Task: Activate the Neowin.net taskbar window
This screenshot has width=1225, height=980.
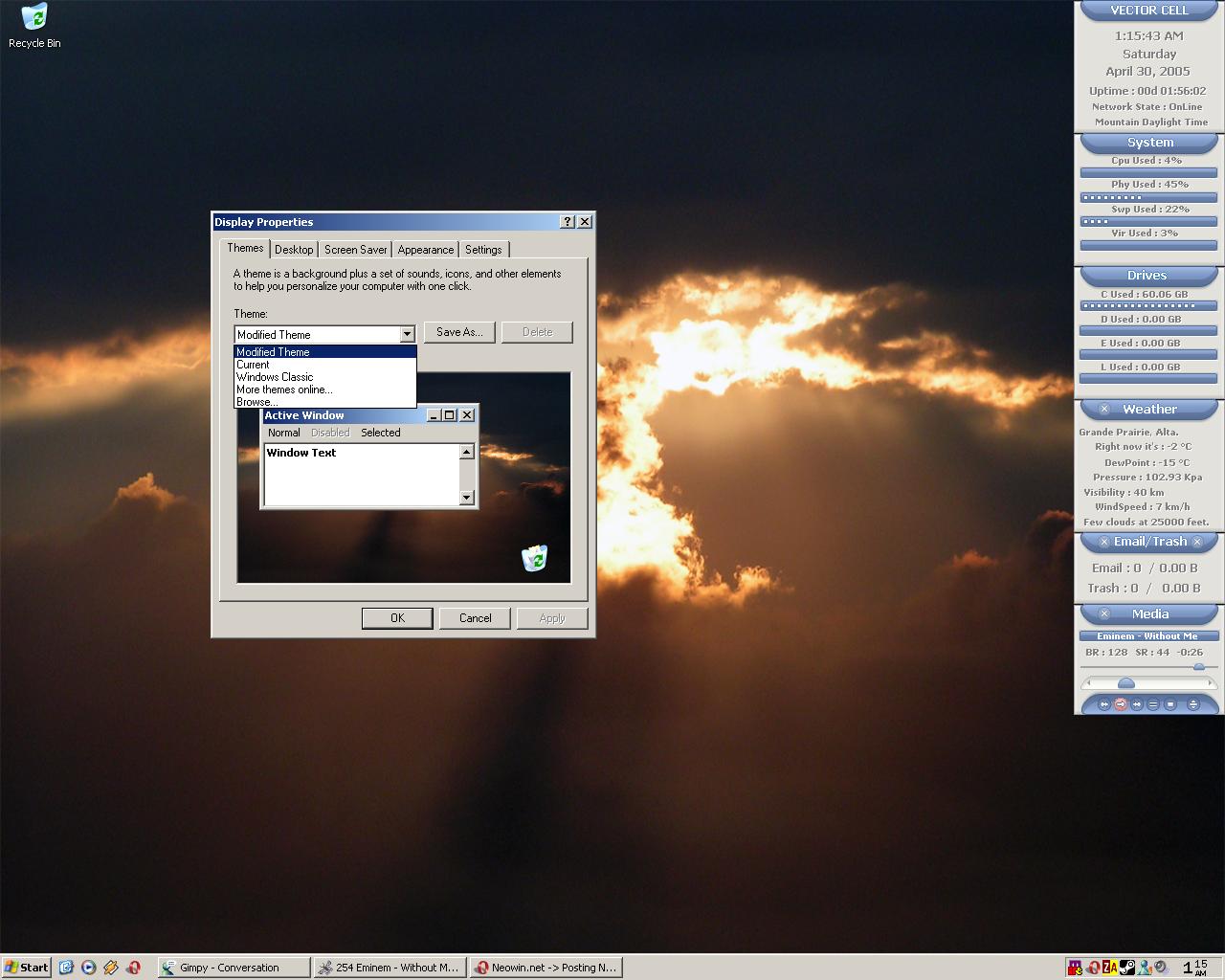Action: 546,968
